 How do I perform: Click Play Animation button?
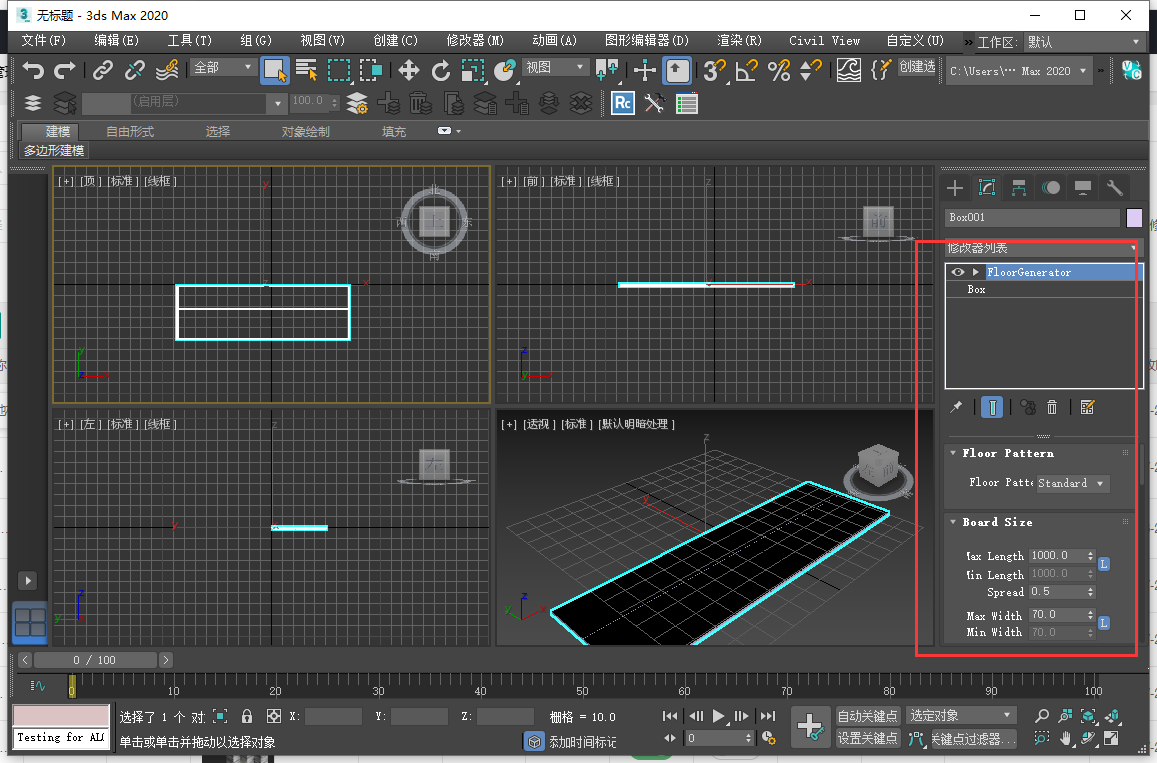point(718,716)
